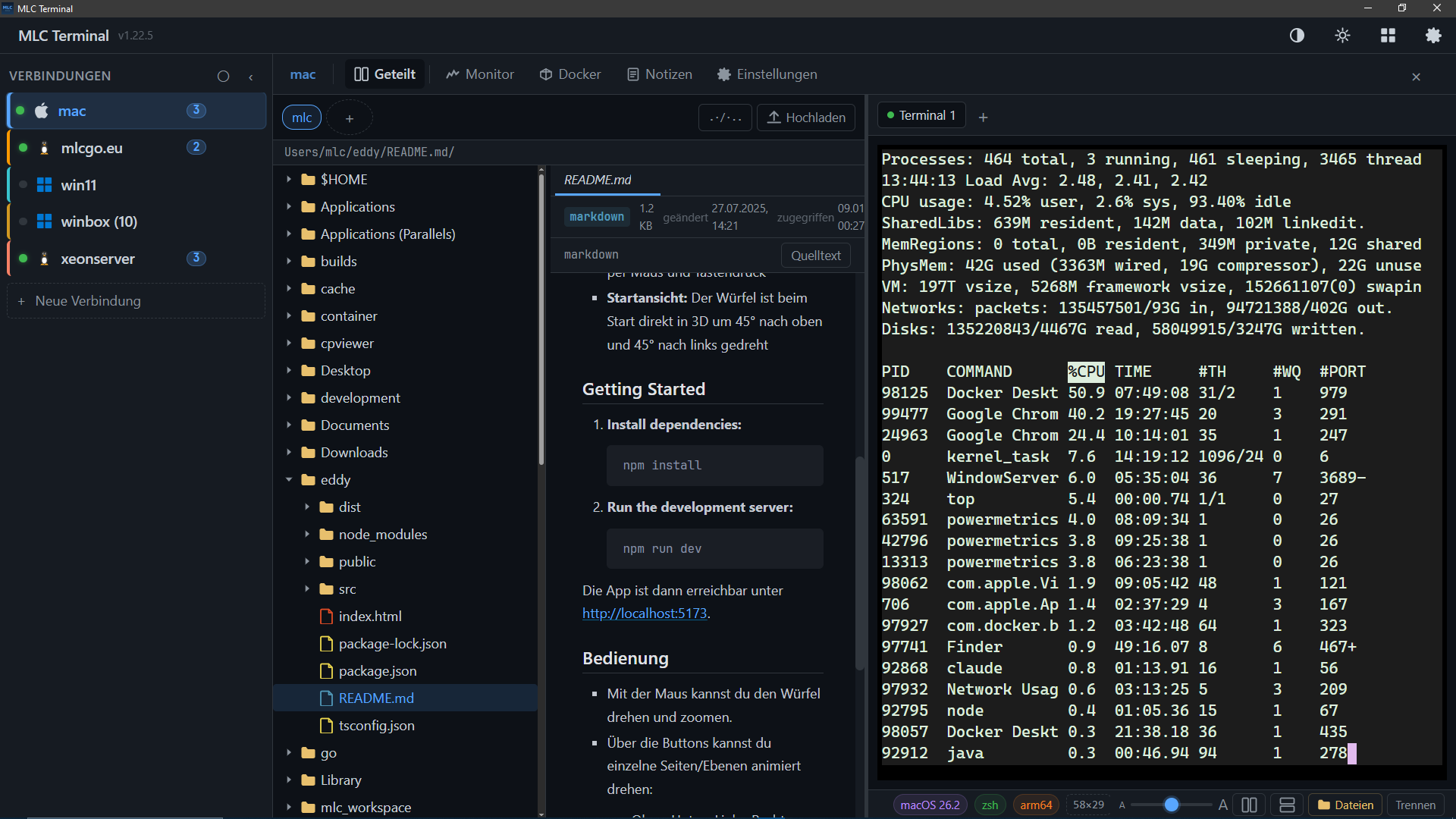Viewport: 1456px width, 819px height.
Task: Collapse the connections sidebar with the chevron
Action: click(251, 77)
